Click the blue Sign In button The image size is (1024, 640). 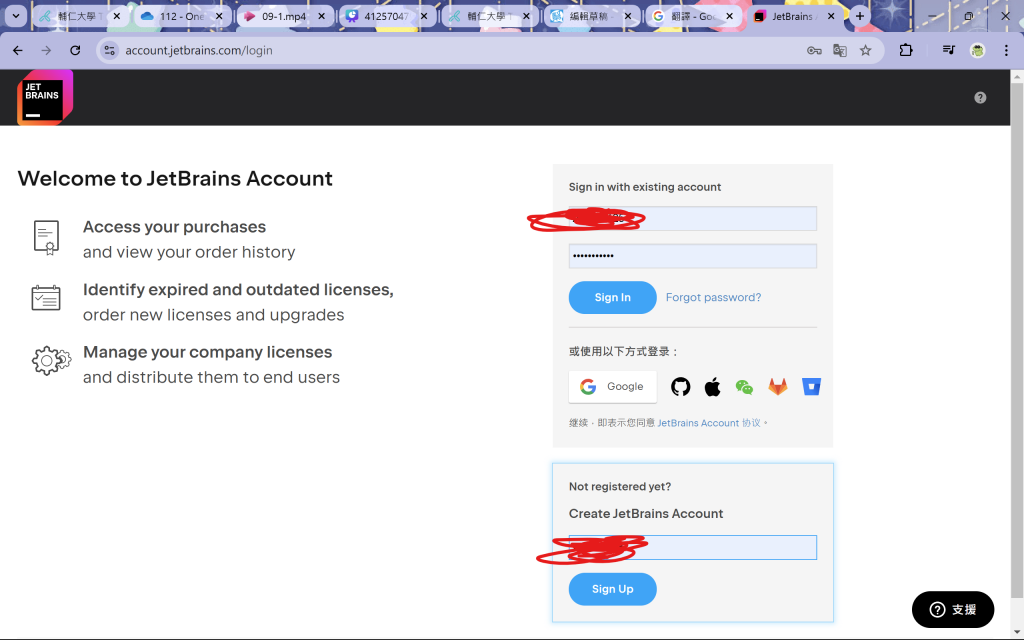613,297
